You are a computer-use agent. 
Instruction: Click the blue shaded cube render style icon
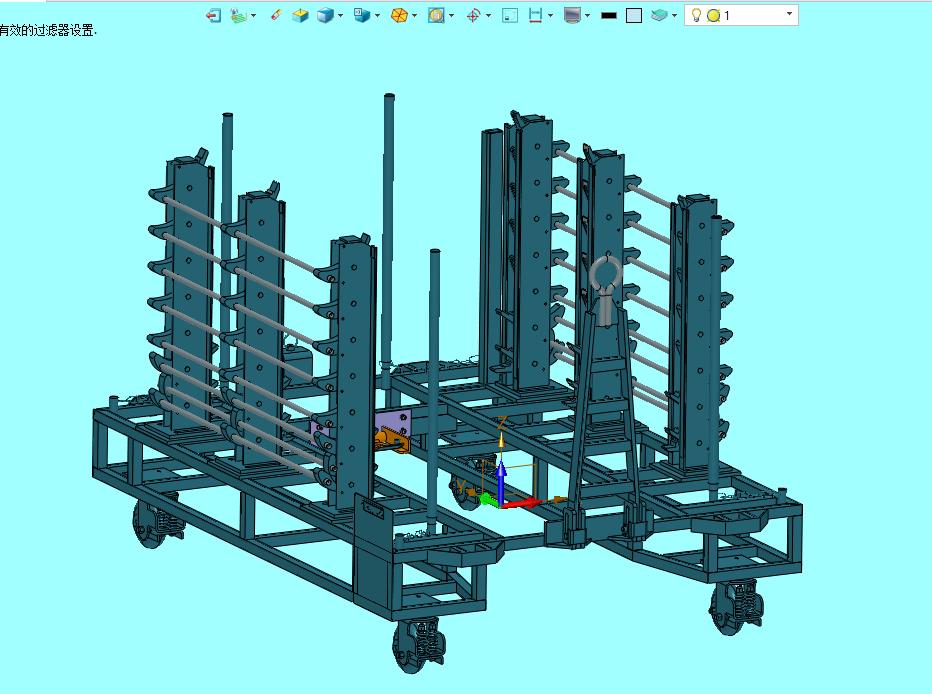[x=325, y=15]
